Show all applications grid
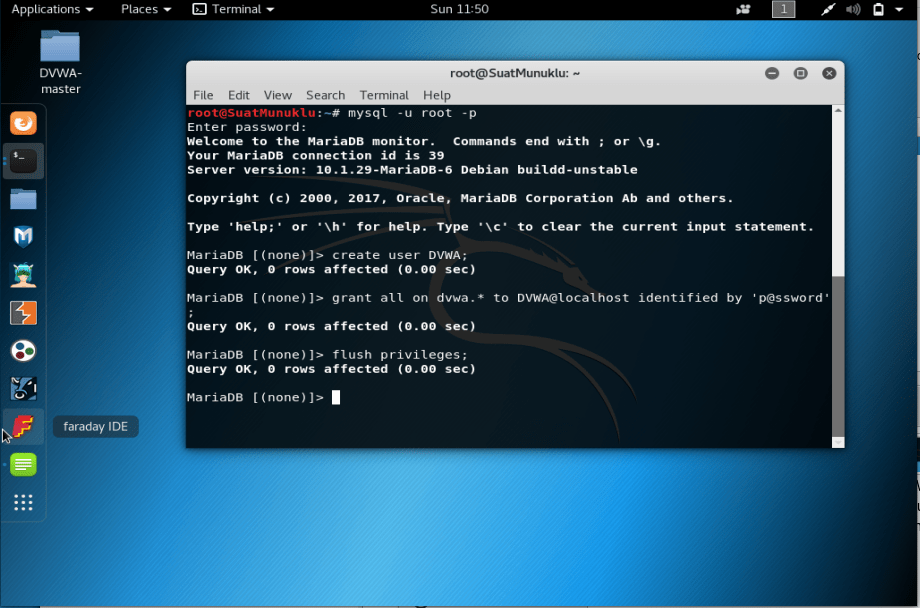The height and width of the screenshot is (608, 920). 23,502
